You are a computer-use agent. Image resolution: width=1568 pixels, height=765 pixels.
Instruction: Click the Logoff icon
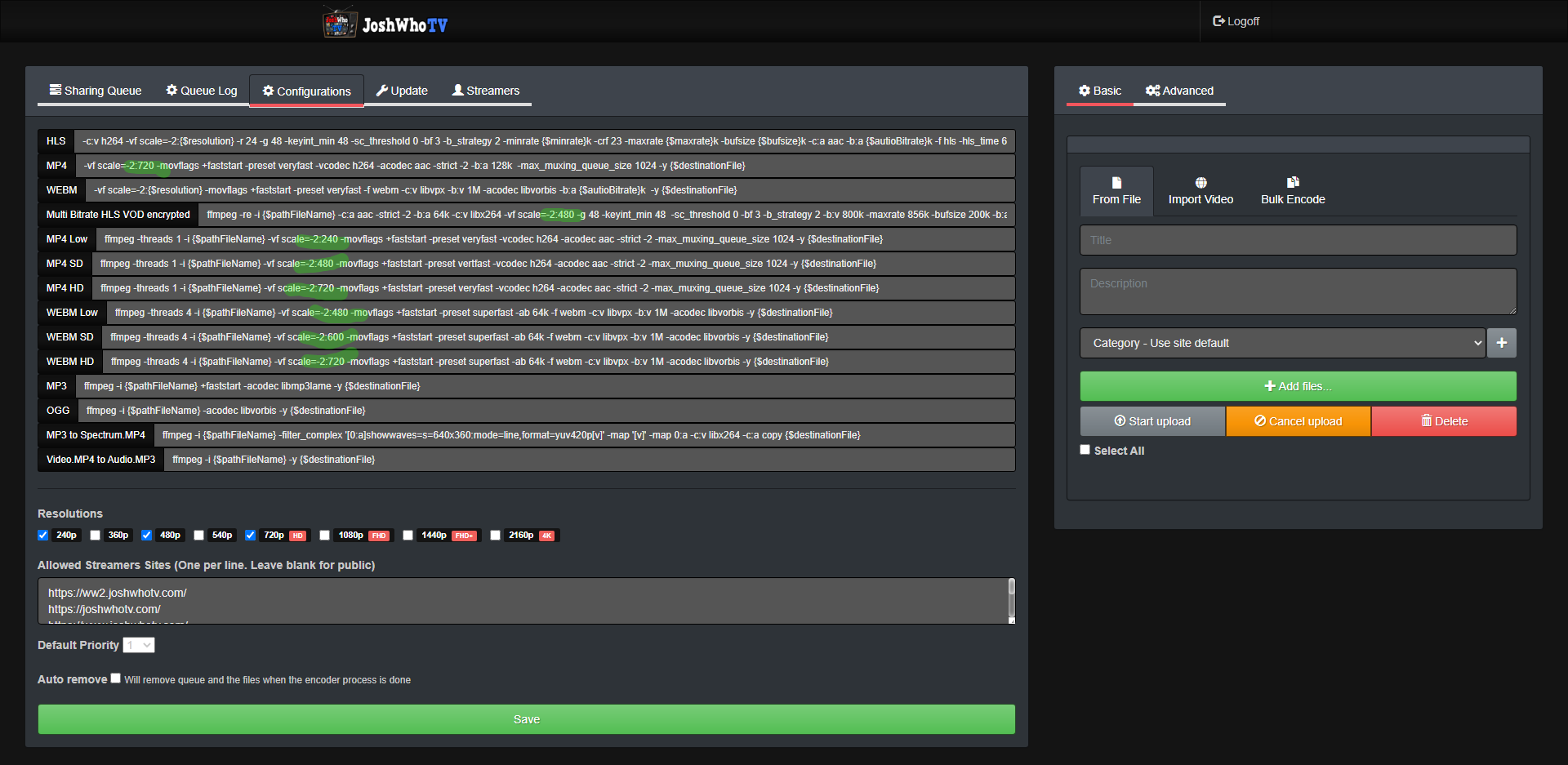(1219, 20)
